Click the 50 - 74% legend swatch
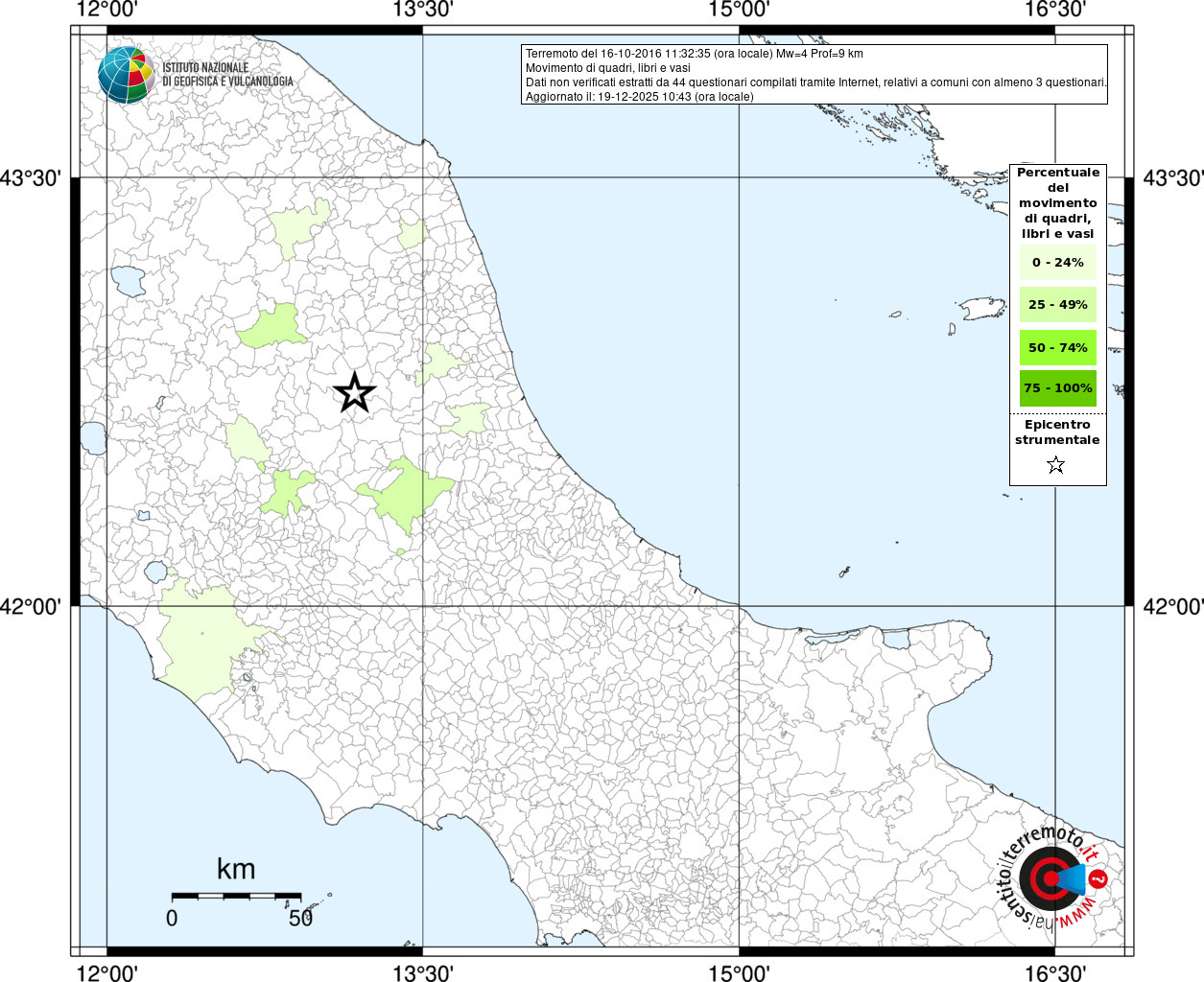The image size is (1204, 982). (x=1057, y=347)
